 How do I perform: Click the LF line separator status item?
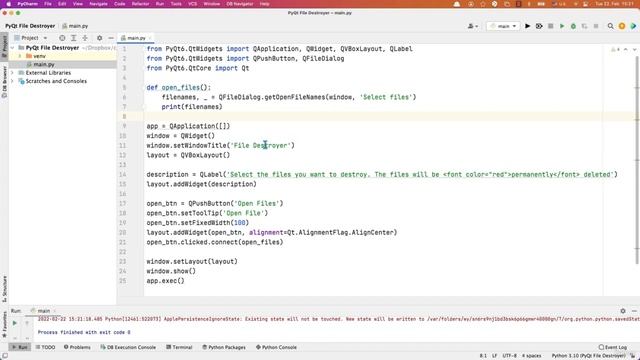494,356
